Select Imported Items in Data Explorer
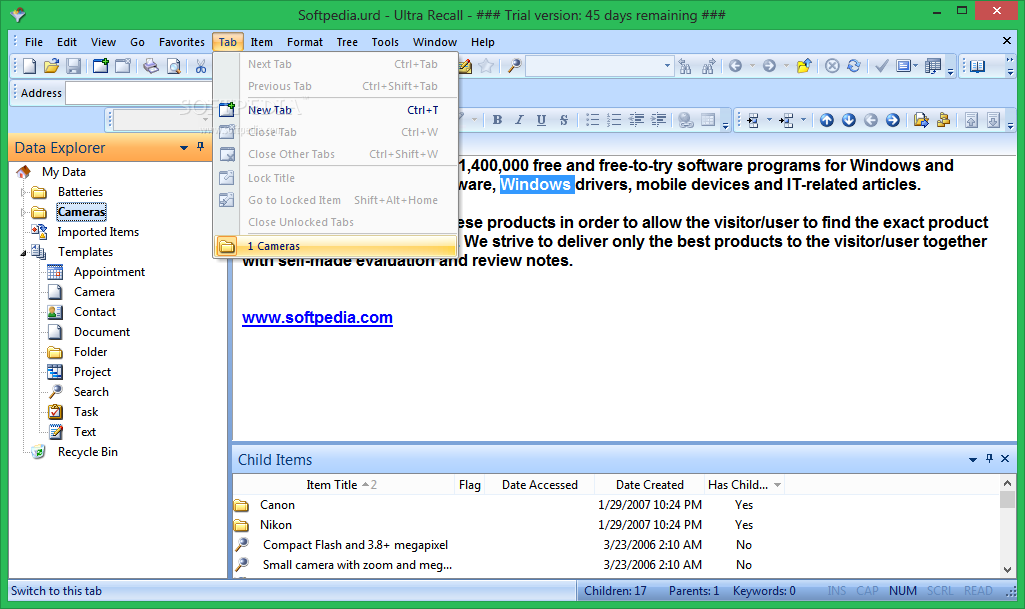Image resolution: width=1025 pixels, height=609 pixels. tap(98, 232)
